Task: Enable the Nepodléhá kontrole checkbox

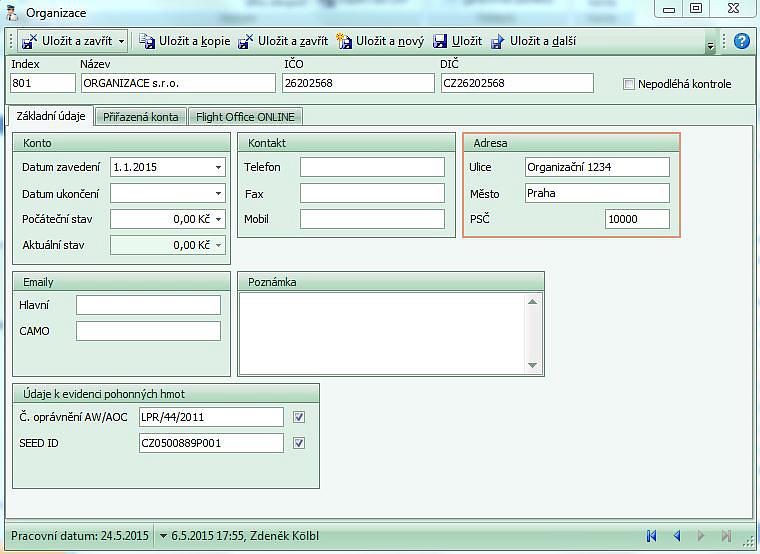Action: pyautogui.click(x=629, y=85)
